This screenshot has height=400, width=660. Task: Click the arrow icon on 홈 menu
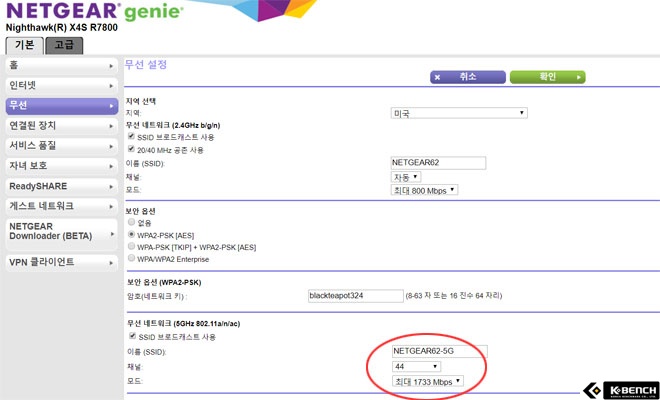(x=111, y=67)
